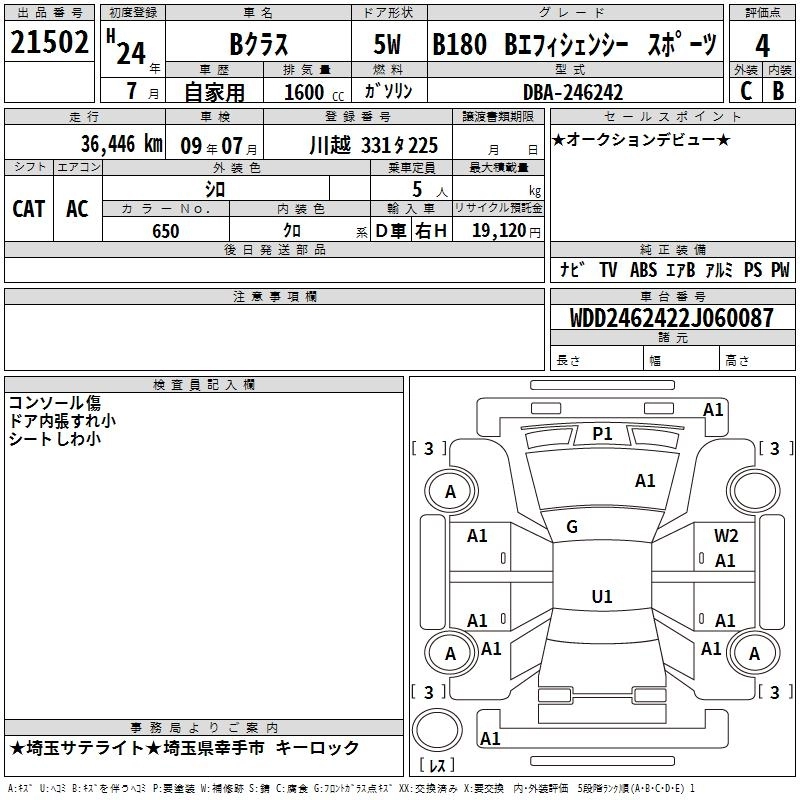The image size is (800, 800).
Task: Select door shape value 5W
Action: pyautogui.click(x=387, y=44)
